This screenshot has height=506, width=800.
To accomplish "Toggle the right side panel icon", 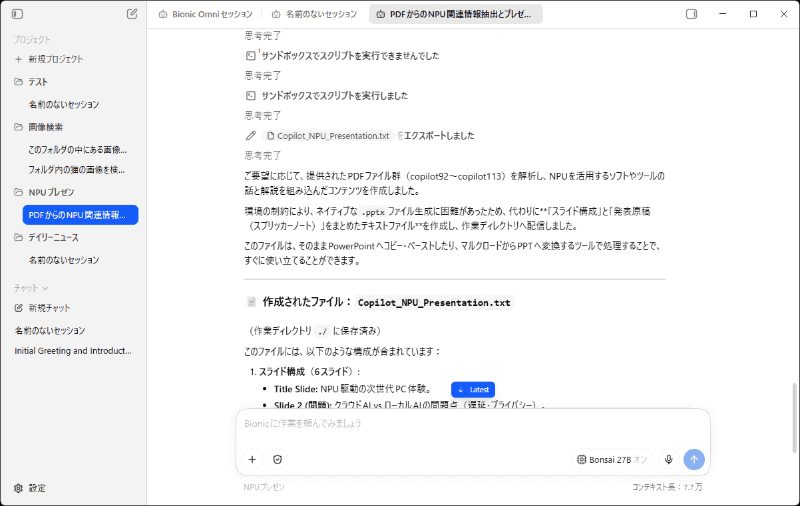I will (691, 14).
